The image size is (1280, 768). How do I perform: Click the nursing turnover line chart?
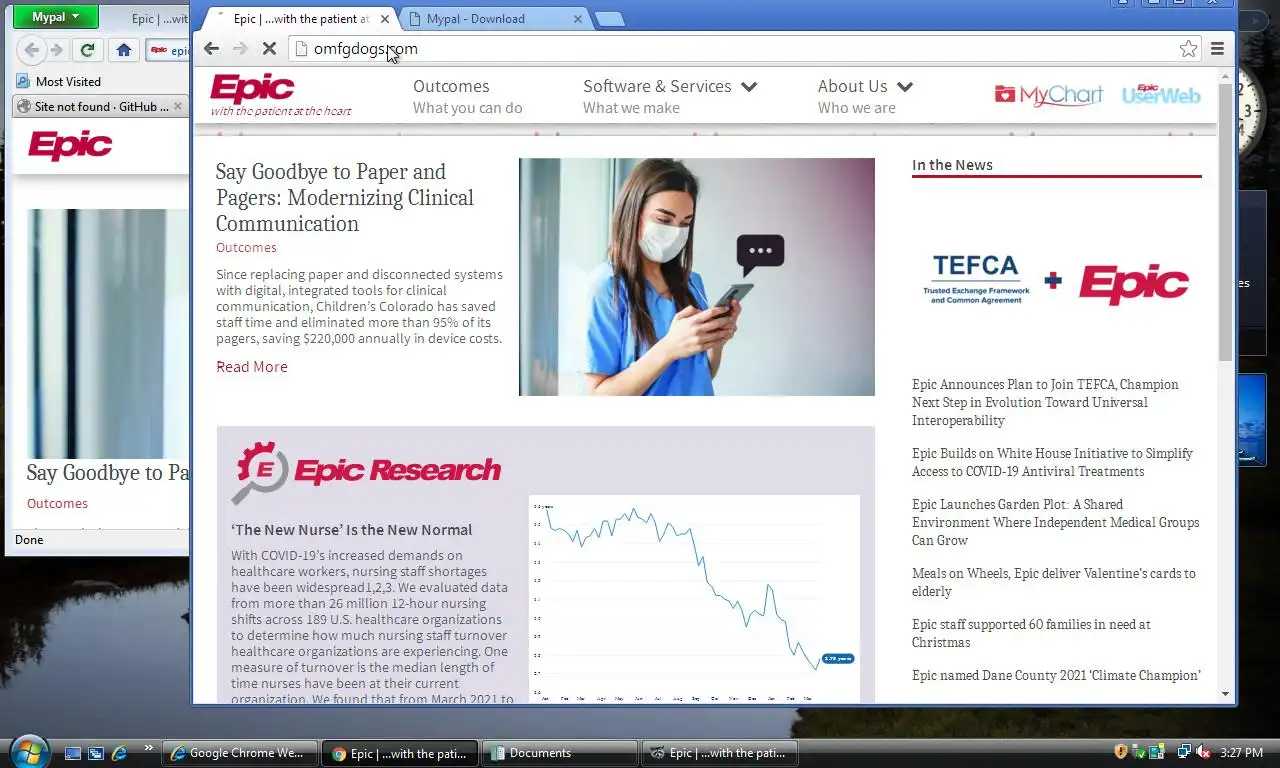(x=694, y=598)
